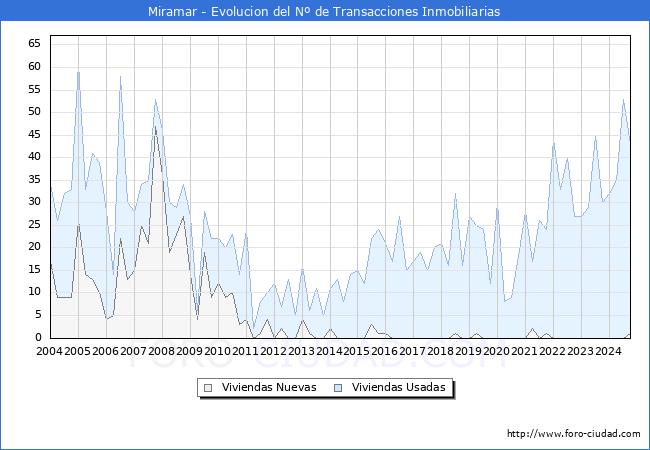
Task: Click the 2015 x-axis label
Action: point(357,351)
